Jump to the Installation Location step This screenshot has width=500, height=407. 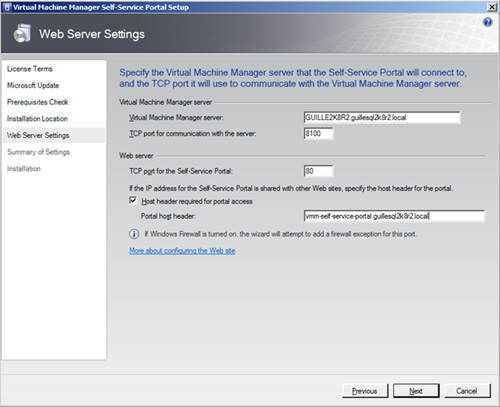37,119
